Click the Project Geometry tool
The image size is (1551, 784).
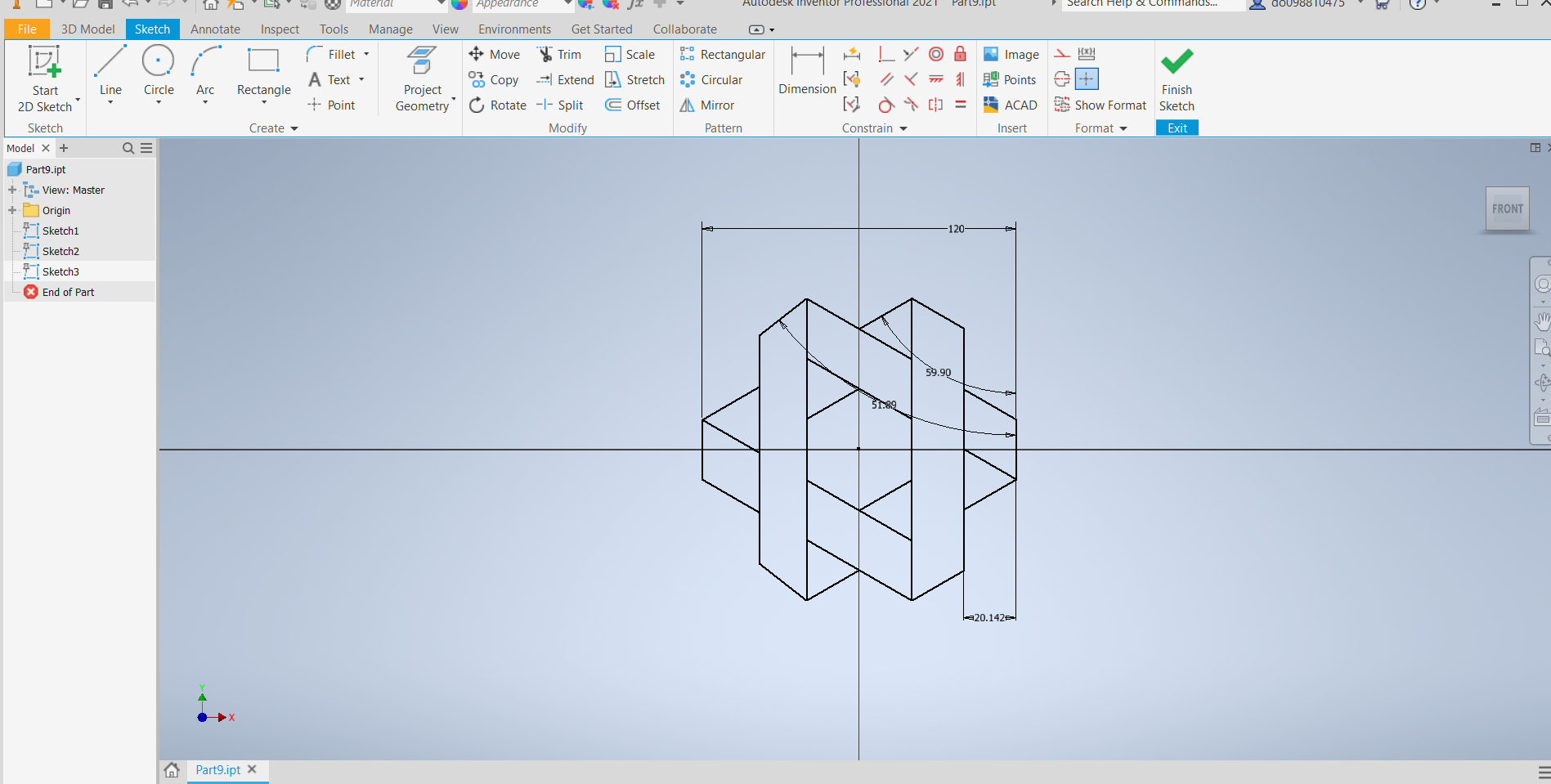422,79
